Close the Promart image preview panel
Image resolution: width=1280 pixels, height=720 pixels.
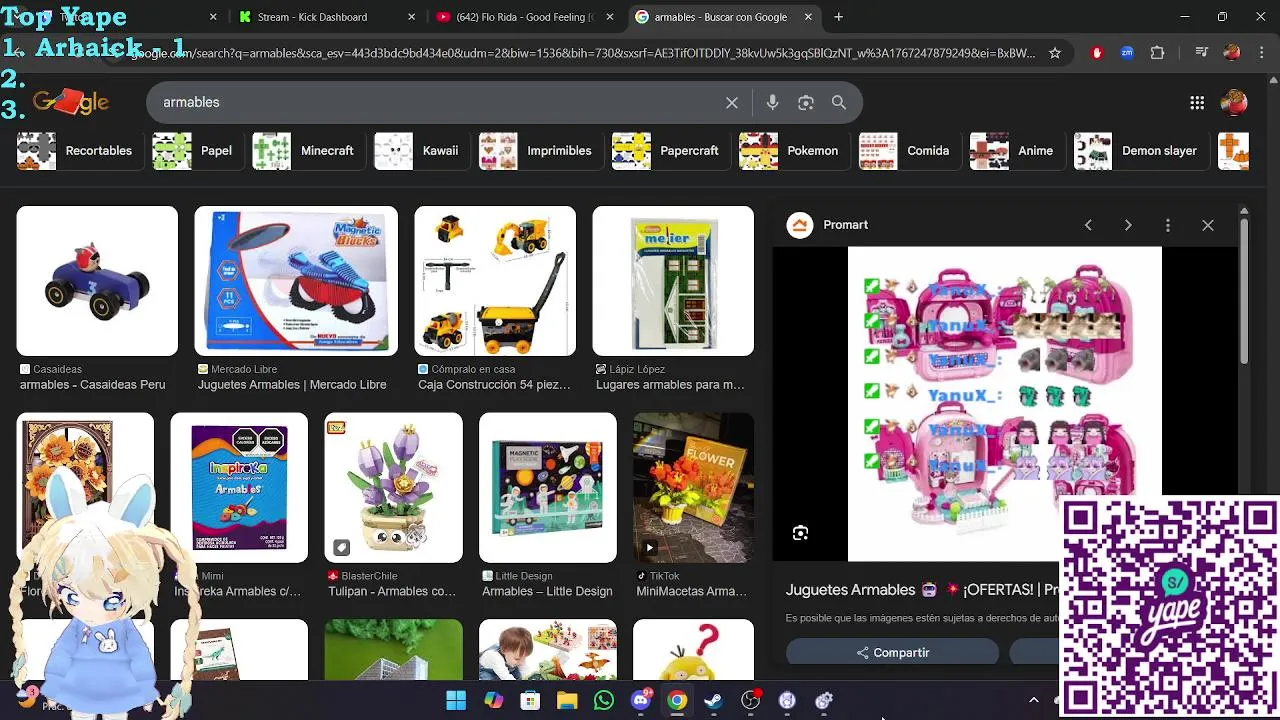tap(1208, 225)
